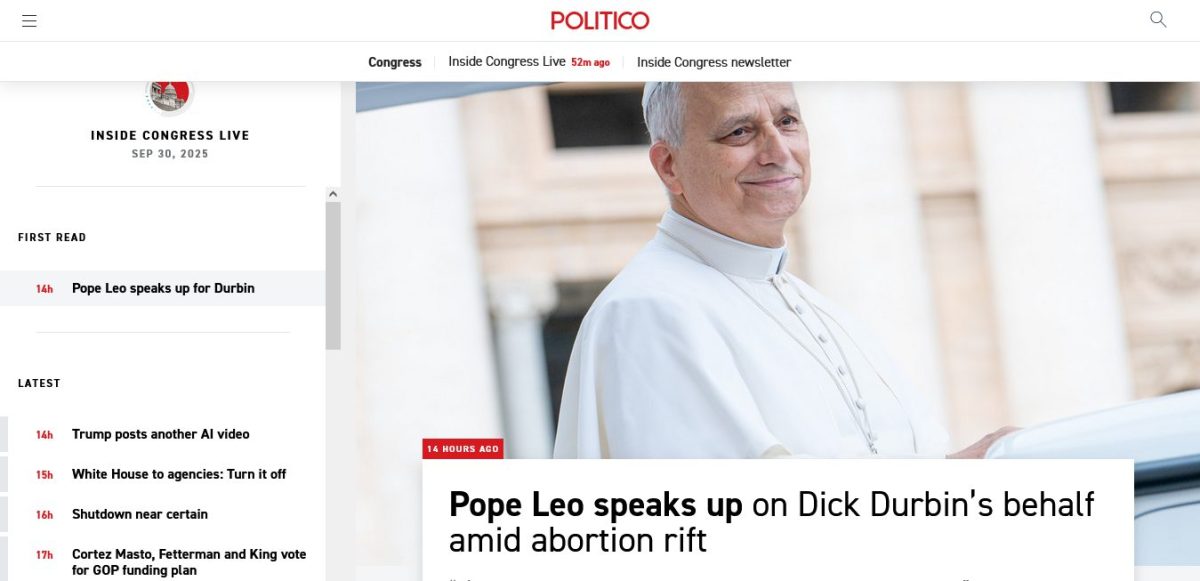Click the sidebar scroll up arrow
Image resolution: width=1200 pixels, height=581 pixels.
point(333,194)
